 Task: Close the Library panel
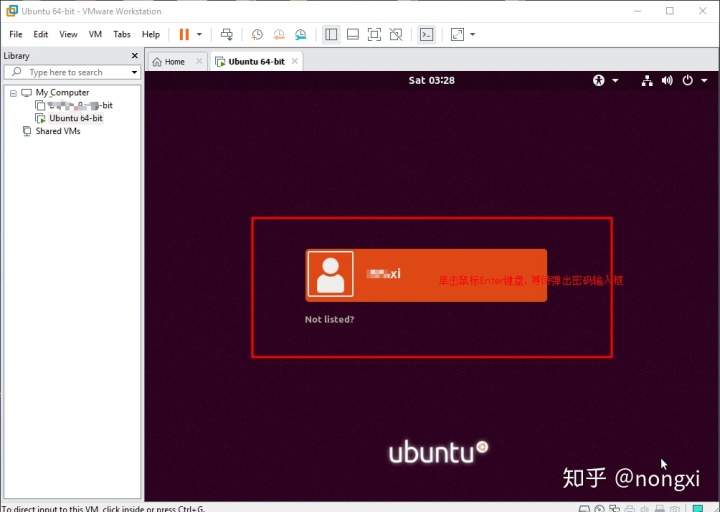135,56
